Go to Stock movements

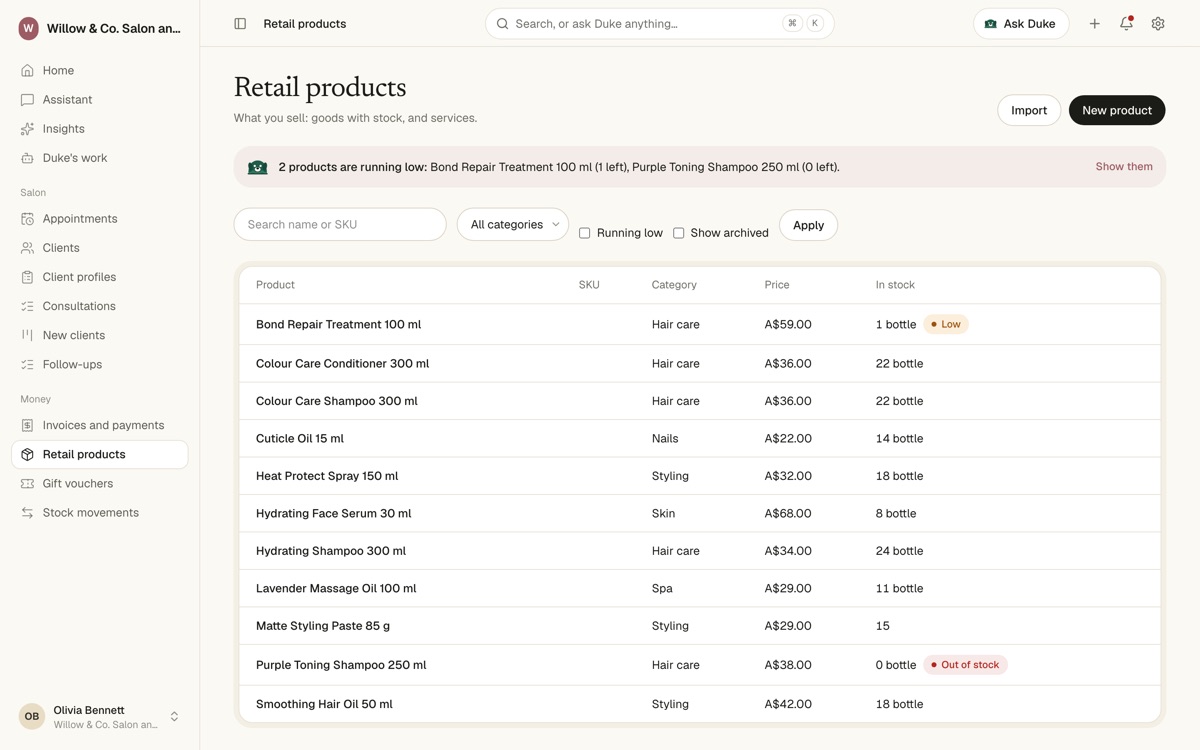click(x=99, y=512)
